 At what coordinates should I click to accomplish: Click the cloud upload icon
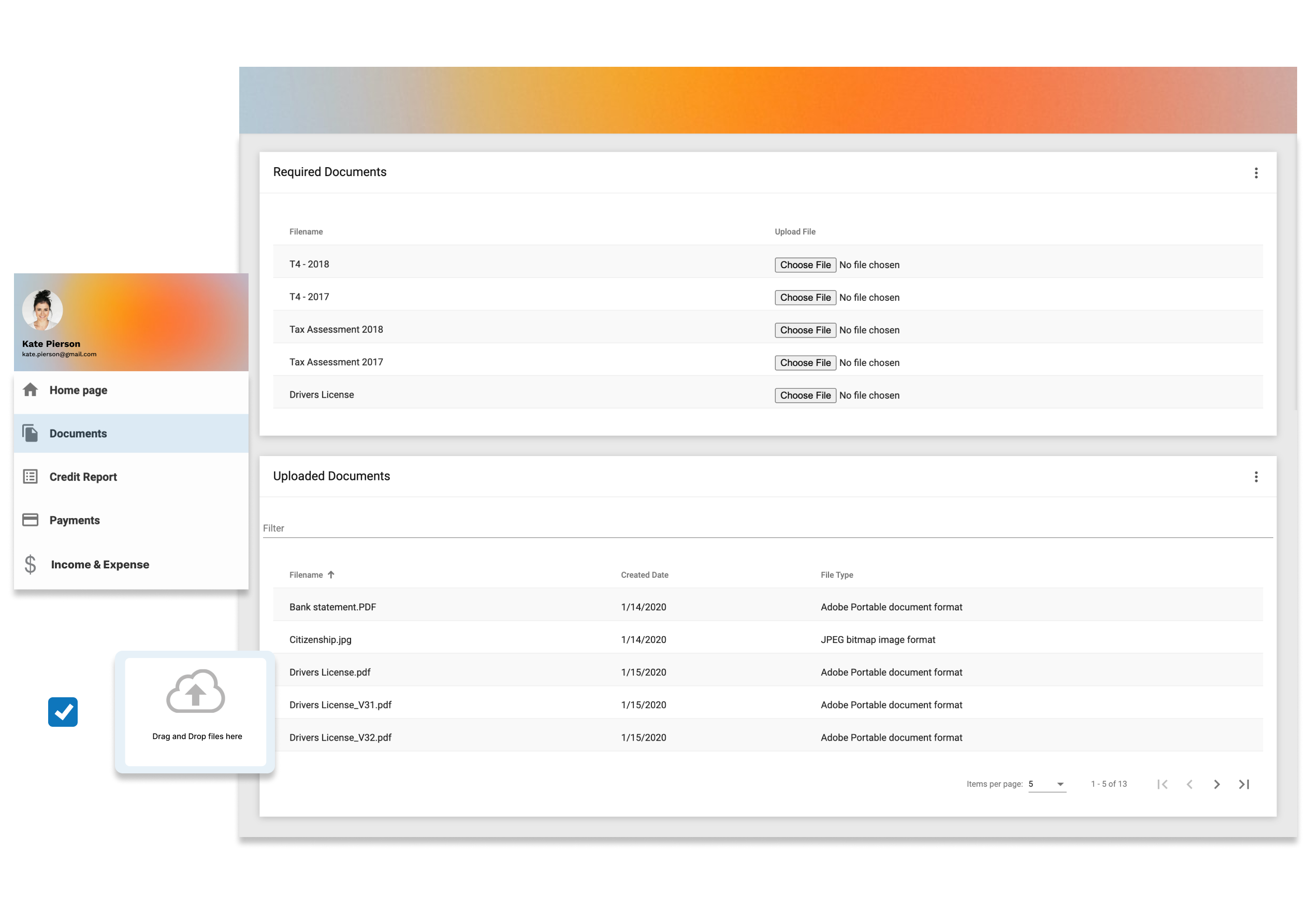point(195,691)
